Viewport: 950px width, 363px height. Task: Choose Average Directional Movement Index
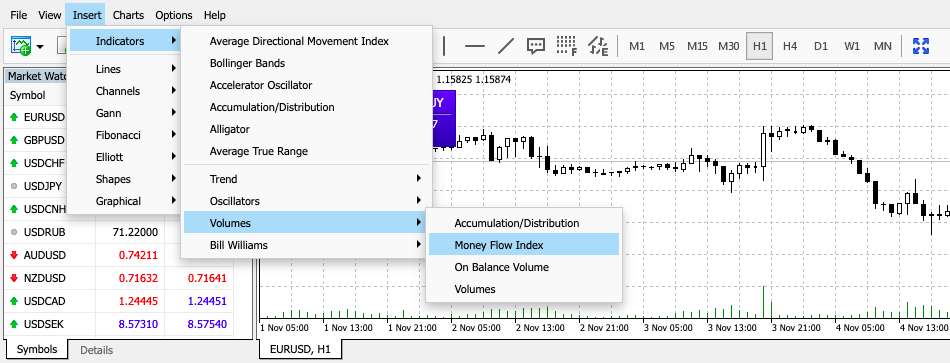307,41
